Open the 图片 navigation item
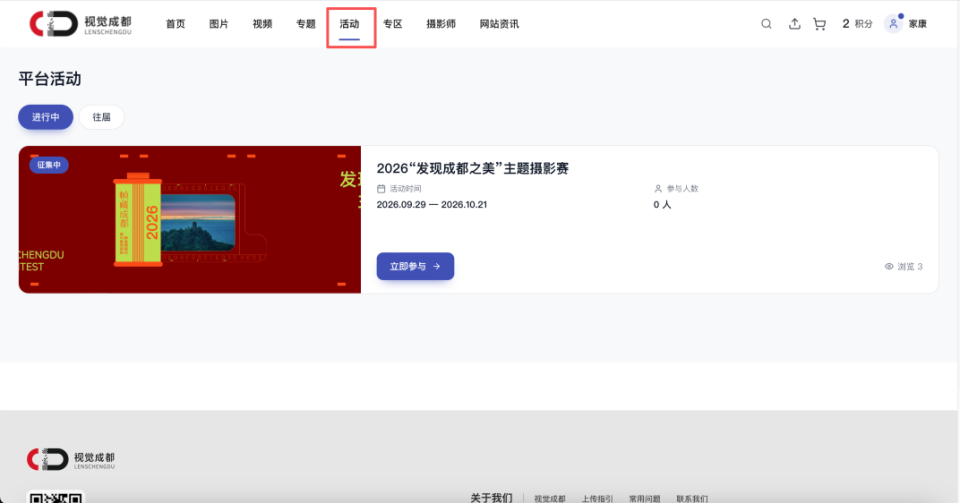This screenshot has width=960, height=503. coord(219,24)
